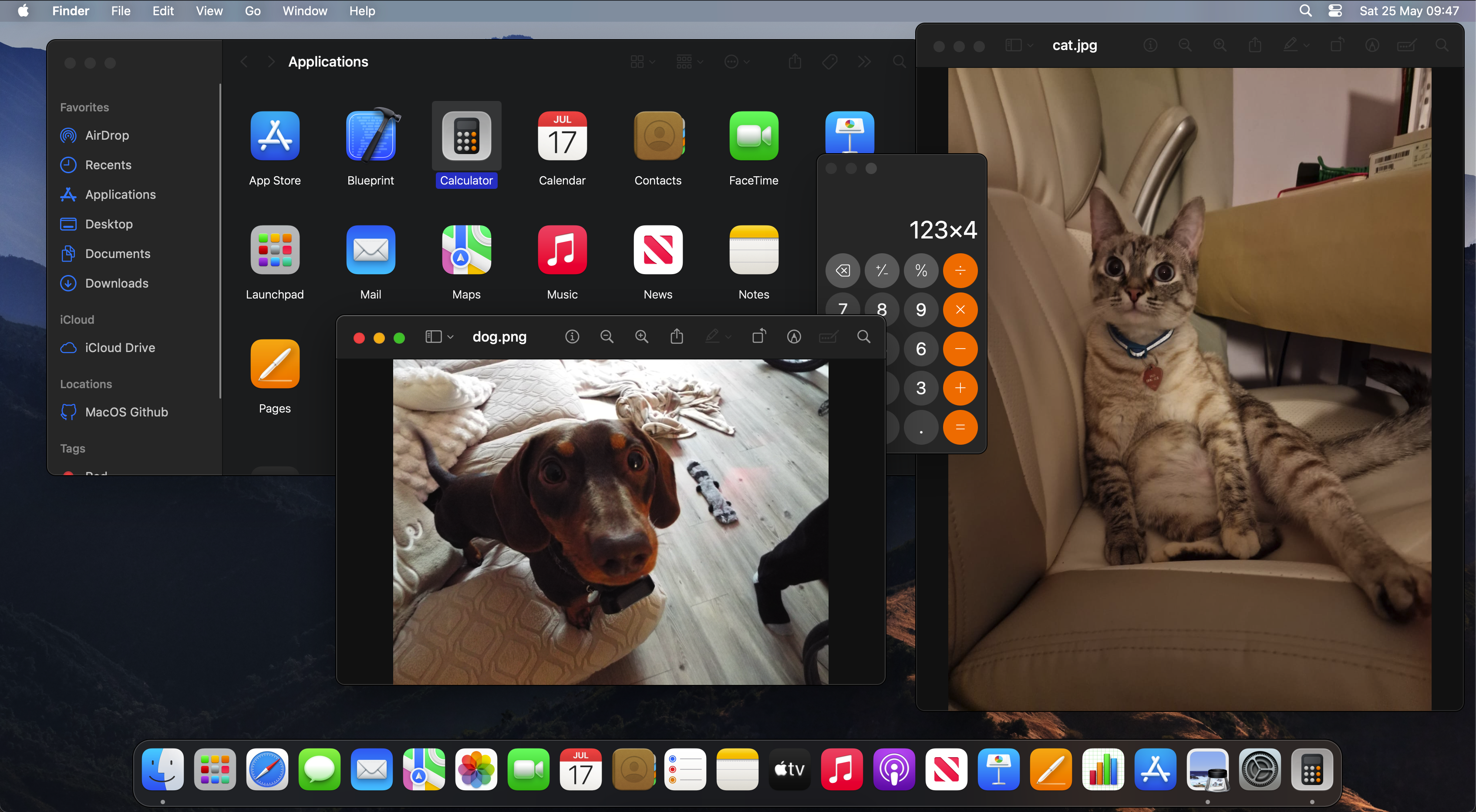
Task: Zoom in on dog.png image
Action: click(x=642, y=337)
